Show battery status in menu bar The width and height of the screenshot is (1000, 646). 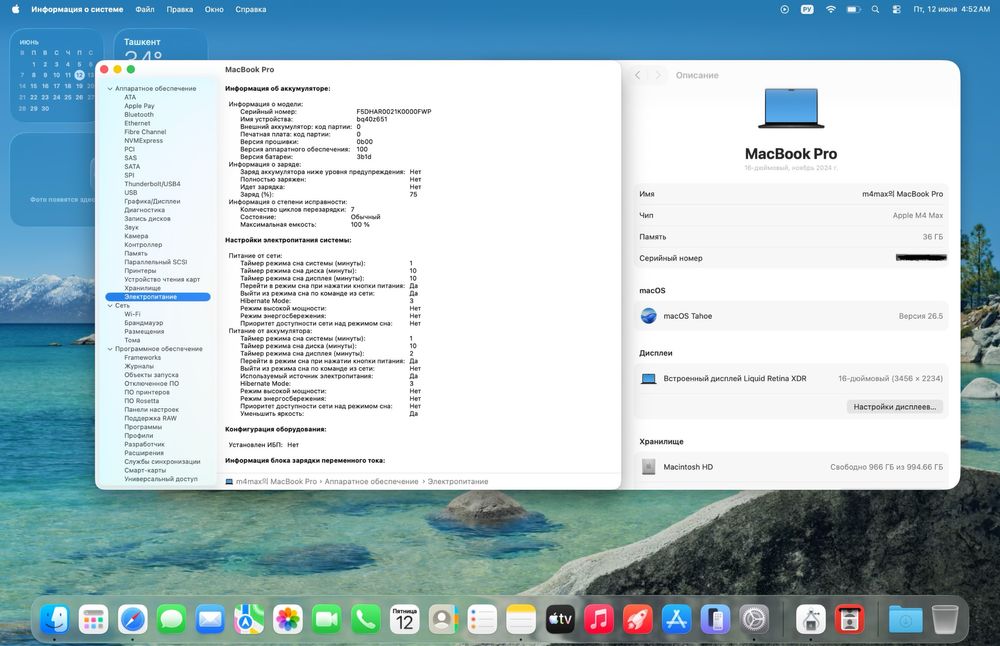point(853,10)
